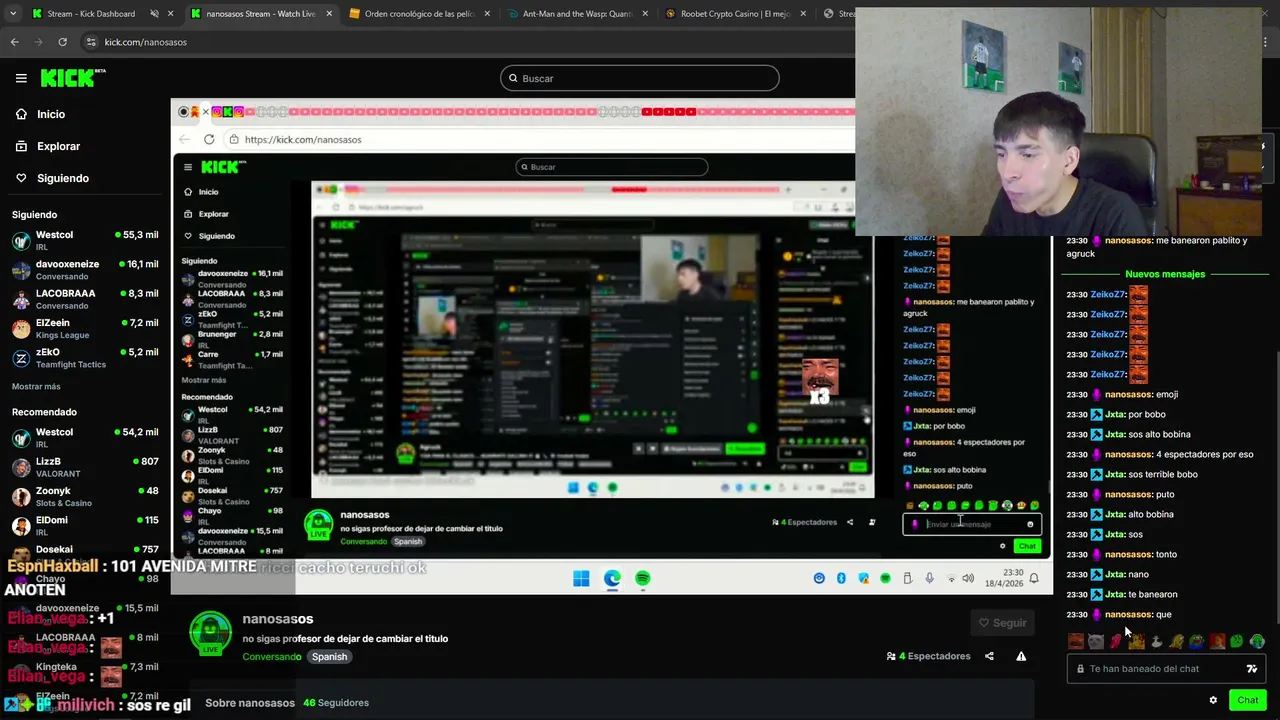The image size is (1280, 720).
Task: Share the nanosasos stream
Action: coord(989,656)
